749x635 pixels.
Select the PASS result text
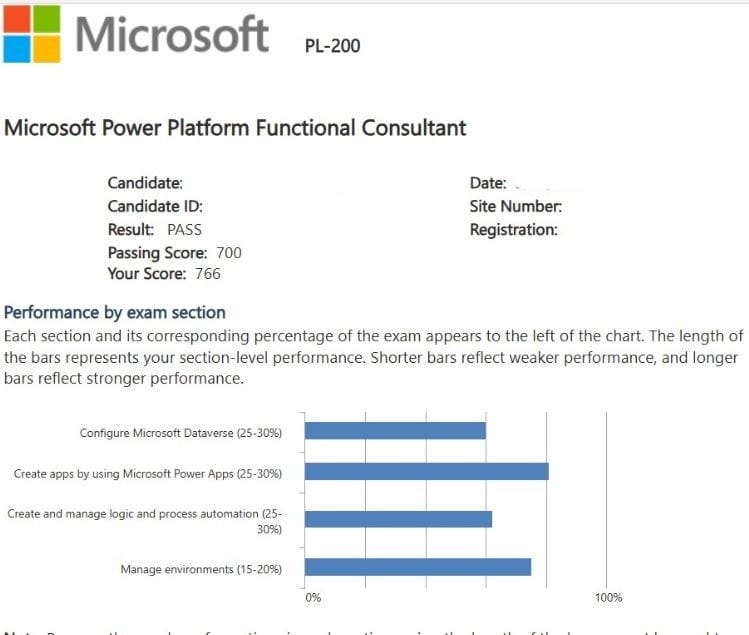184,229
